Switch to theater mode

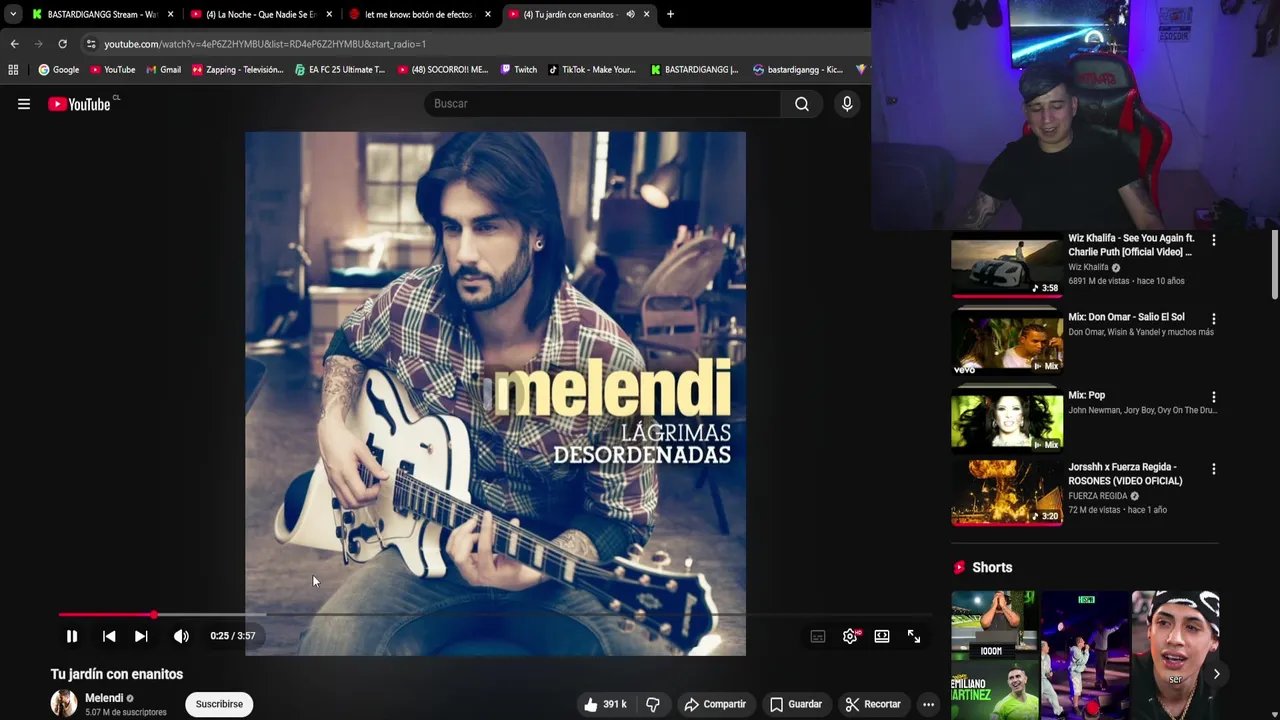coord(882,636)
